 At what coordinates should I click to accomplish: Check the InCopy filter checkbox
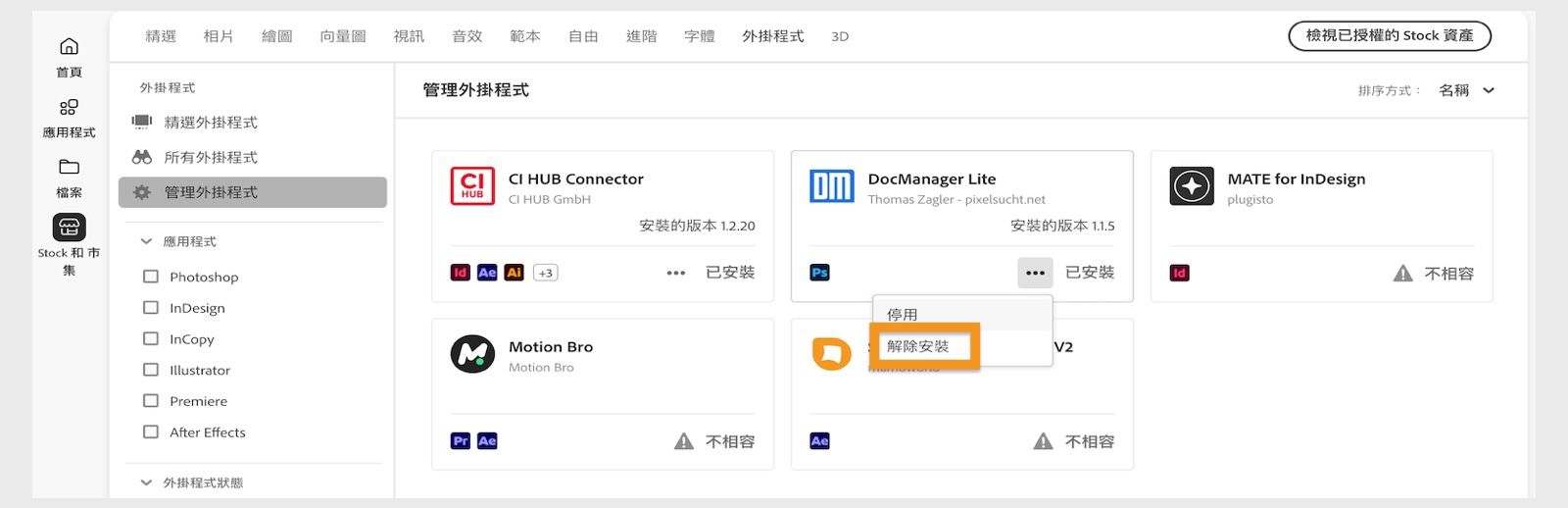(x=151, y=338)
